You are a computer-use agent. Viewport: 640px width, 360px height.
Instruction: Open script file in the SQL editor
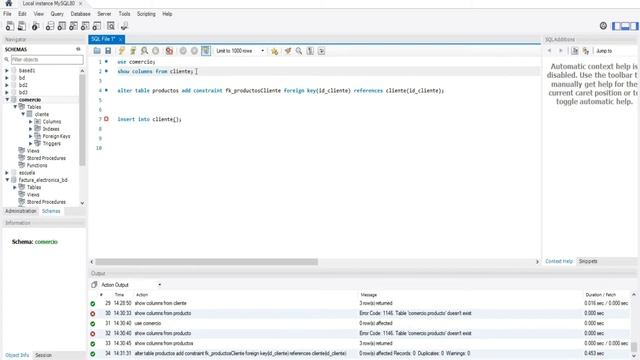[x=97, y=51]
